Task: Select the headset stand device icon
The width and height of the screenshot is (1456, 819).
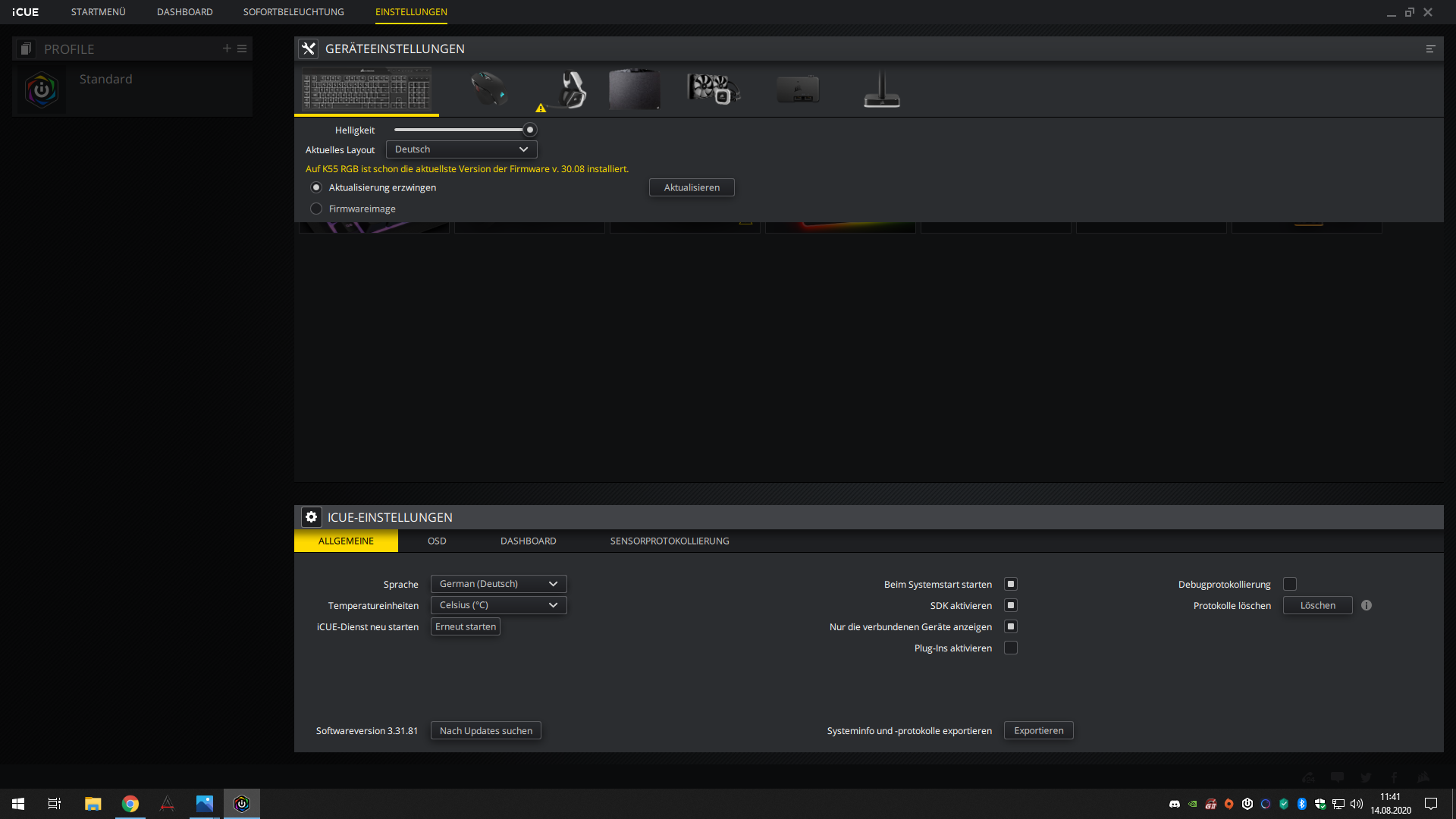Action: [881, 89]
